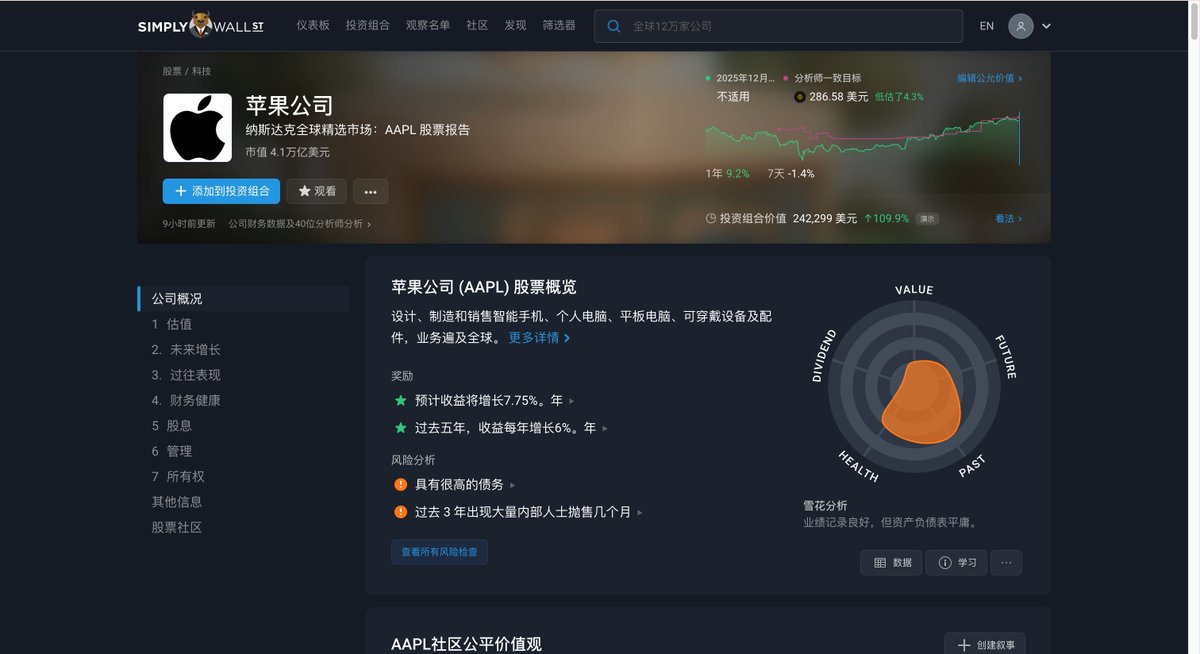
Task: Open the user avatar icon
Action: 1020,26
